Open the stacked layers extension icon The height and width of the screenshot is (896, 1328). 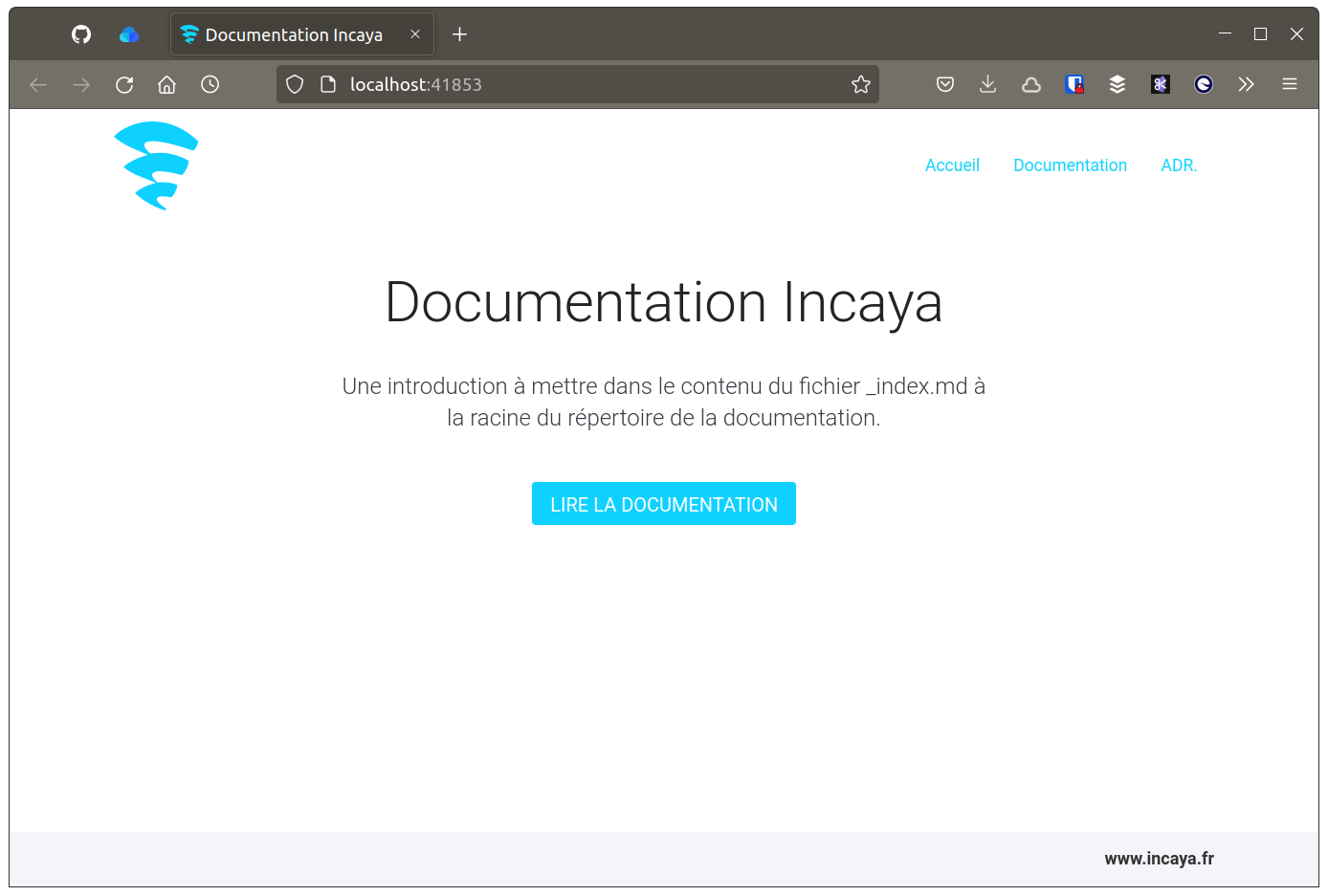(1118, 85)
